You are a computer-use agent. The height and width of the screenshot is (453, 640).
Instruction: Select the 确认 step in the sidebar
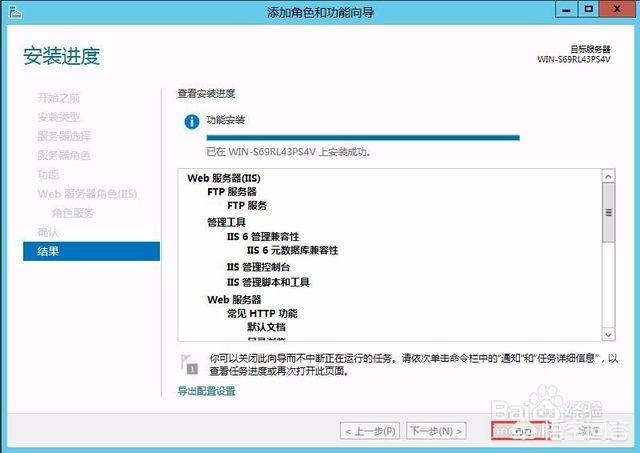48,232
